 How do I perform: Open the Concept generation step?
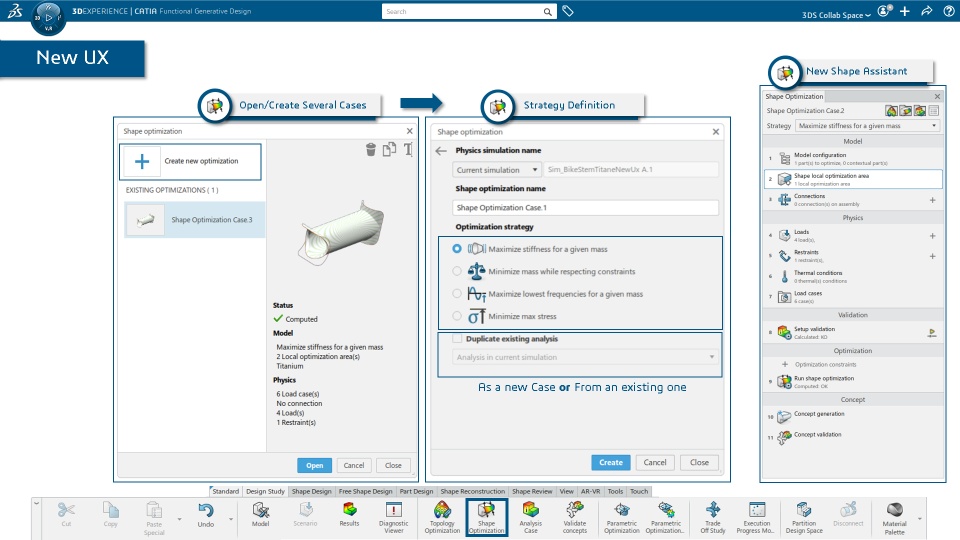(853, 417)
